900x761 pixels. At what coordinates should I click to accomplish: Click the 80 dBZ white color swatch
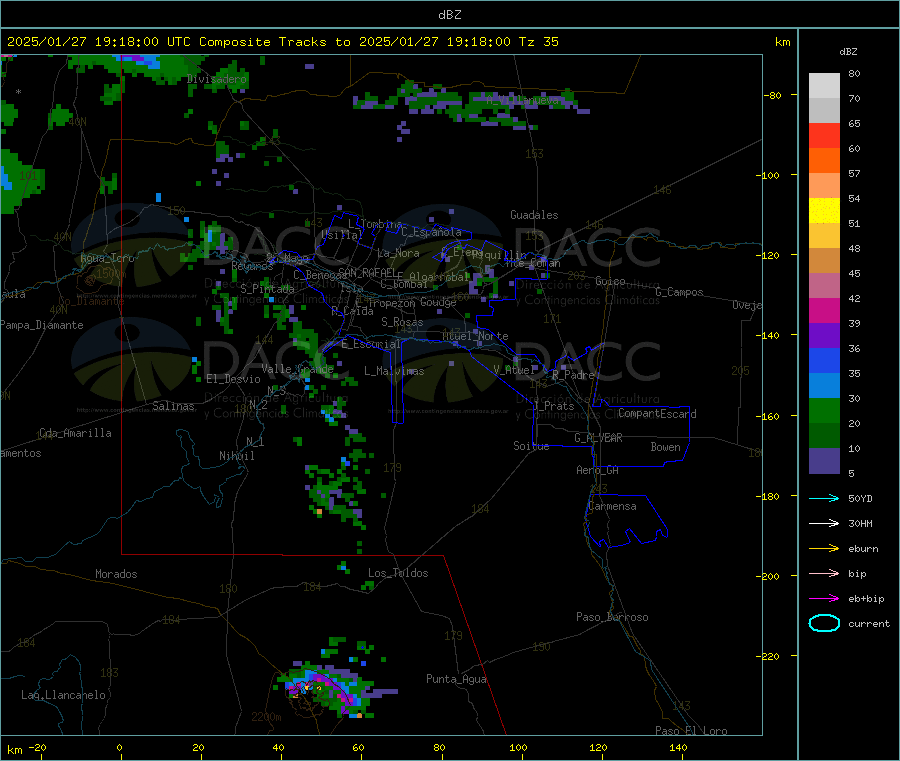tap(824, 86)
